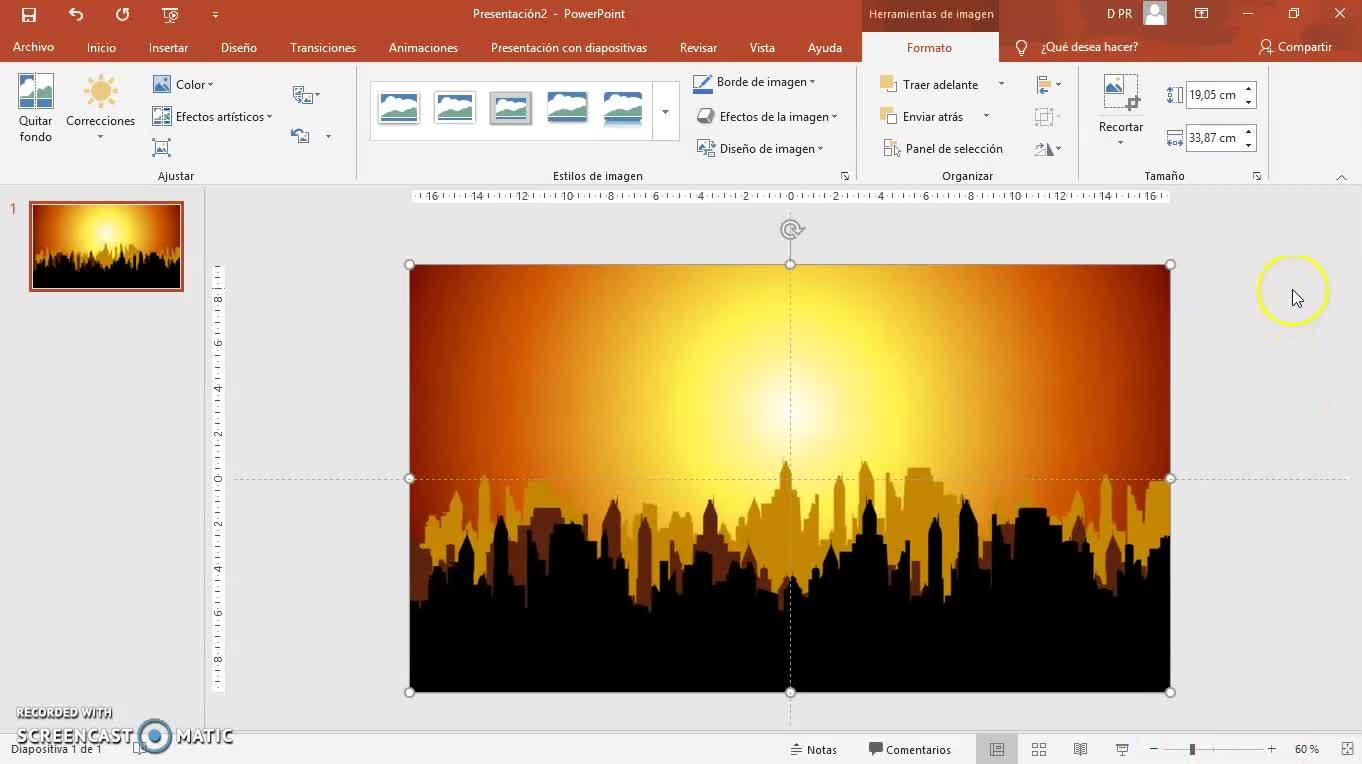The image size is (1362, 764).
Task: Switch to the Ayuda tab
Action: (x=825, y=47)
